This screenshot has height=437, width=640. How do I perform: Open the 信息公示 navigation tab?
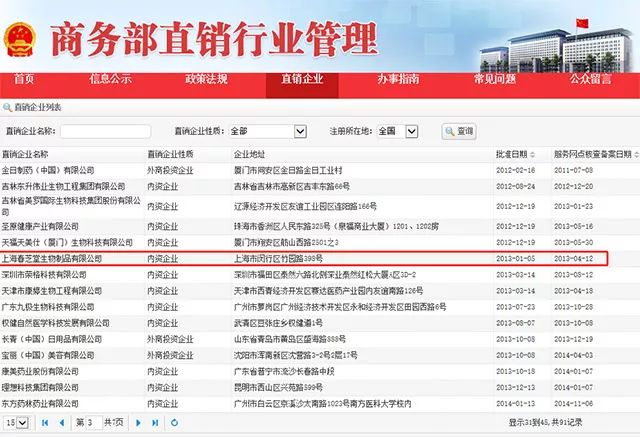(x=111, y=78)
